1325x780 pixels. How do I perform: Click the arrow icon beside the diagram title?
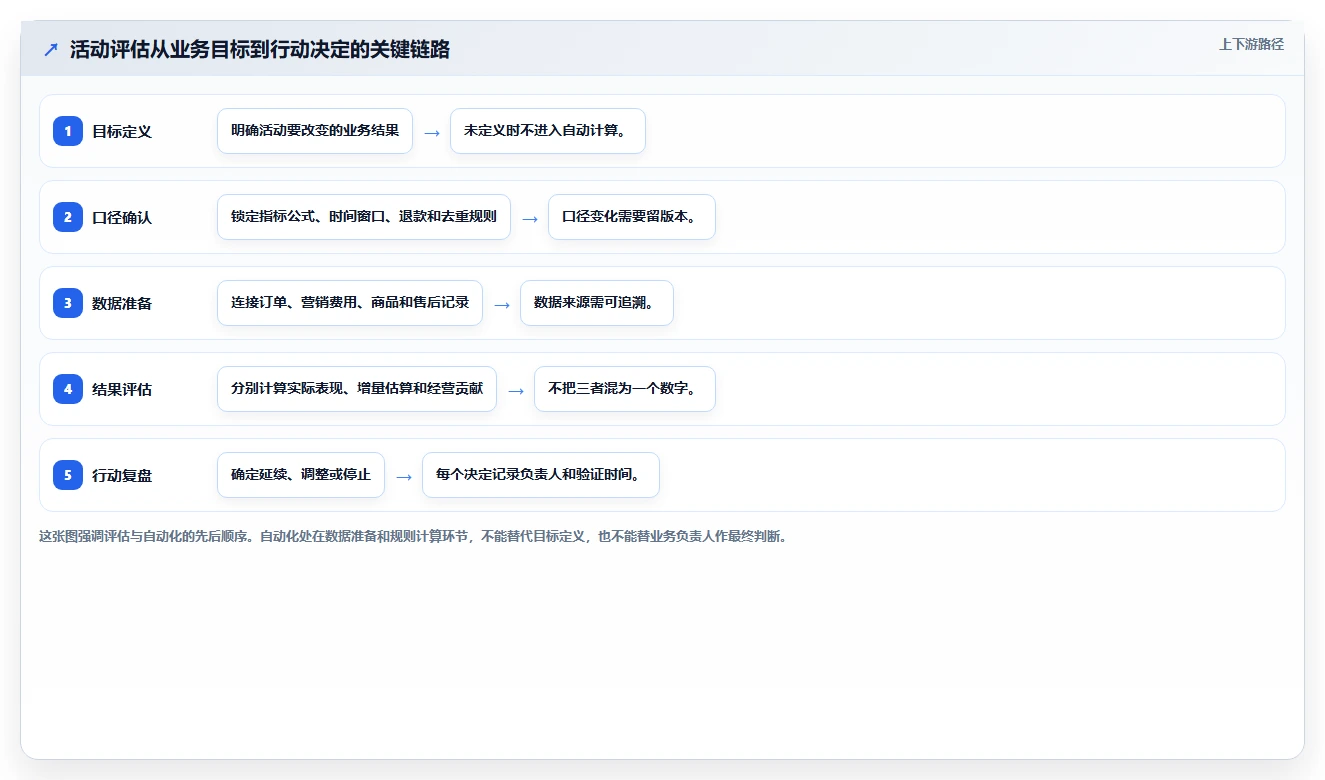click(x=51, y=50)
